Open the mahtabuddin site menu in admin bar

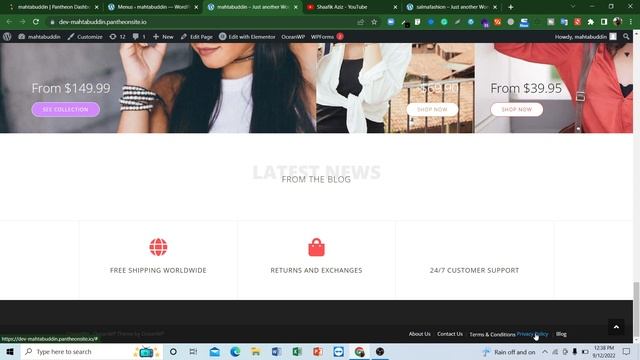39,37
